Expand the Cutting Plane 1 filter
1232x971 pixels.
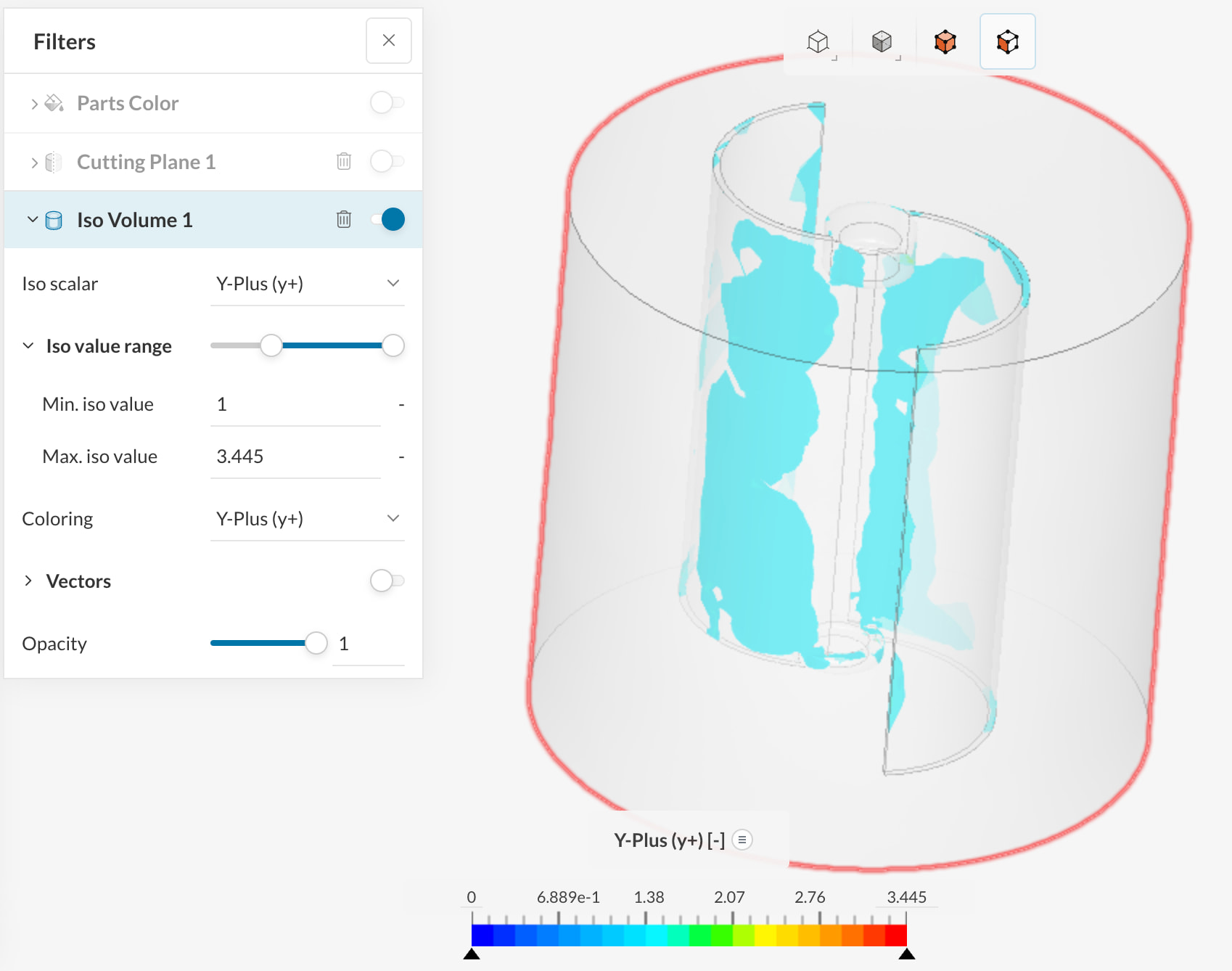tap(34, 163)
